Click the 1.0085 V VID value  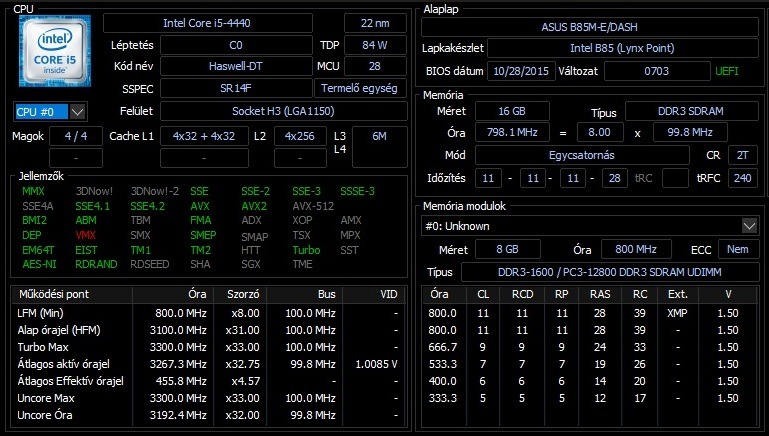[x=376, y=364]
